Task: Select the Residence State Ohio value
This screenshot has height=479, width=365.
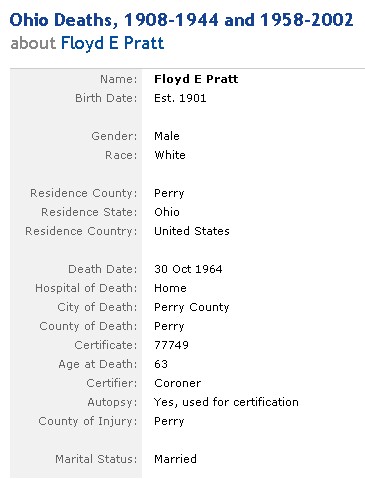Action: click(167, 212)
